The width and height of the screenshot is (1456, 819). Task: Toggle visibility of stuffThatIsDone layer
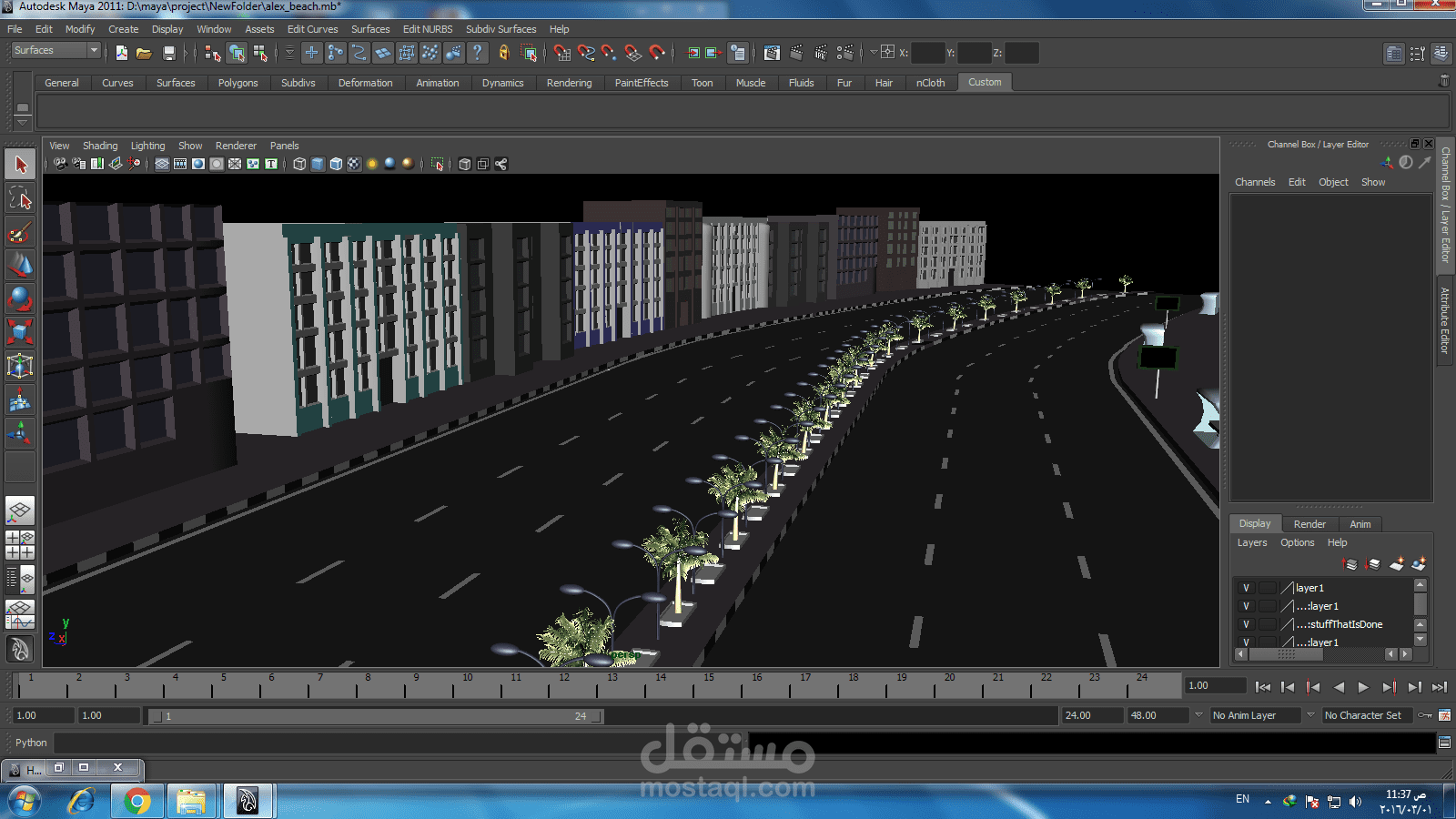tap(1246, 624)
